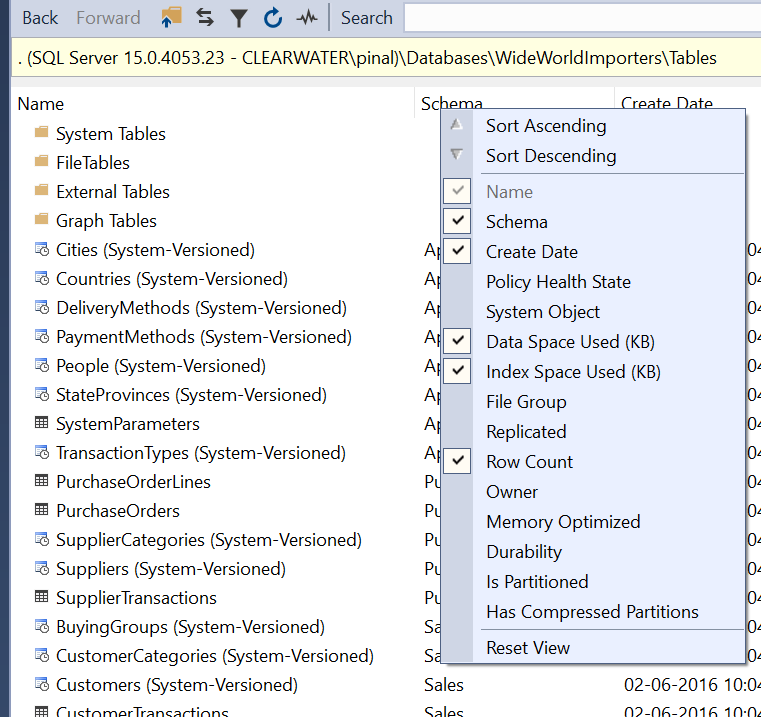The height and width of the screenshot is (717, 761).
Task: Click the Sort Descending arrow icon
Action: [456, 154]
